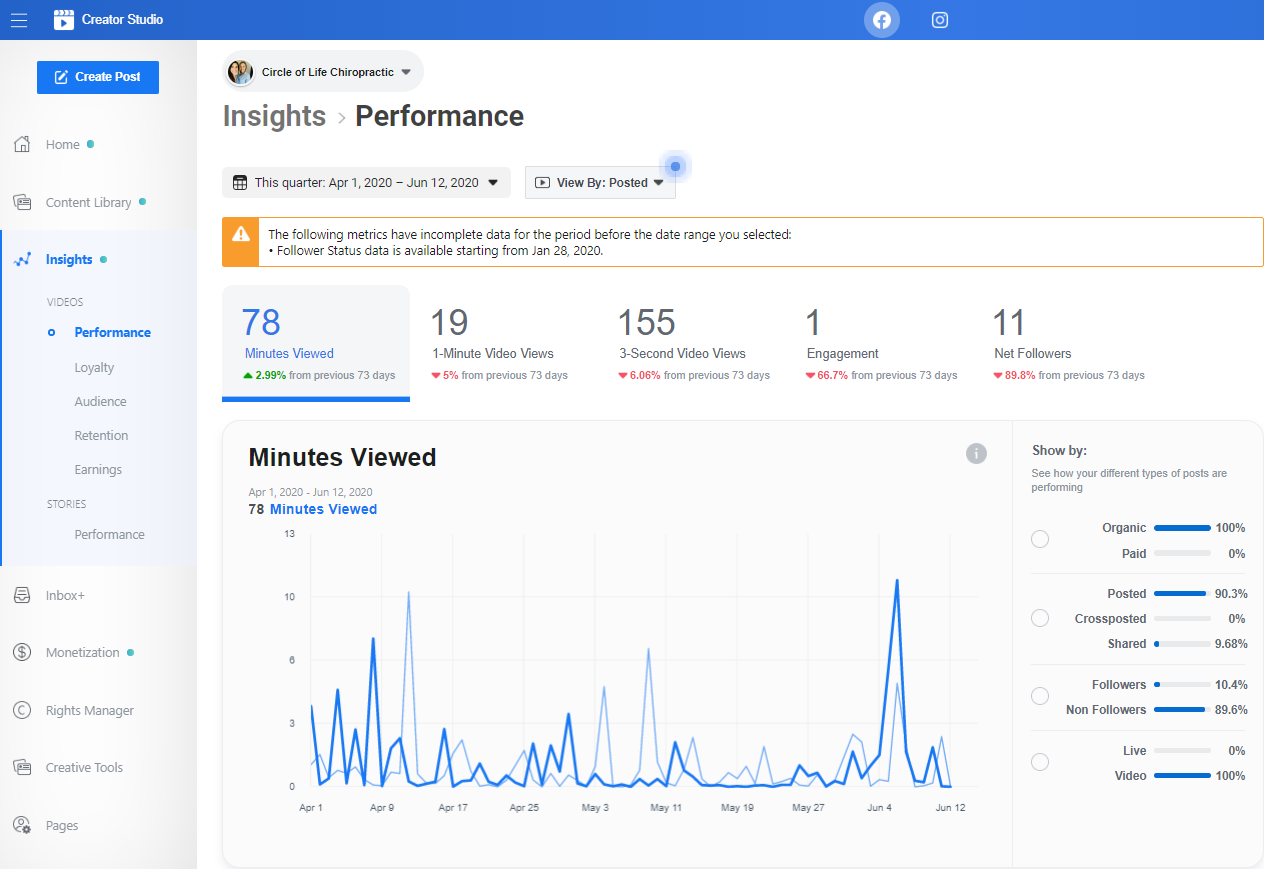Viewport: 1264px width, 869px height.
Task: Click the Video 100% progress bar
Action: click(1182, 776)
